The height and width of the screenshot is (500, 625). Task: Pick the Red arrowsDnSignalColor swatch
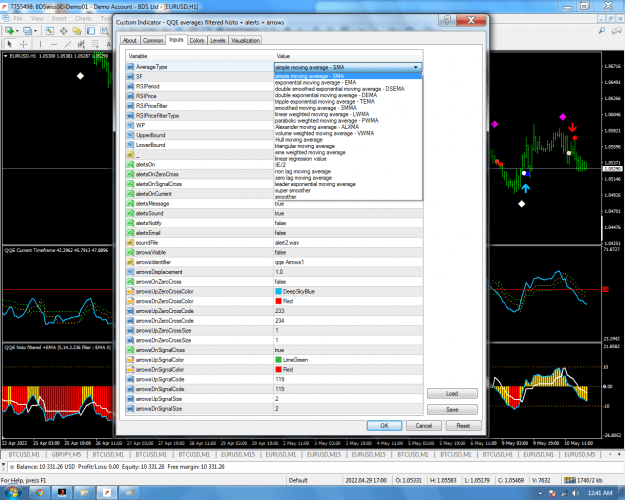(278, 370)
